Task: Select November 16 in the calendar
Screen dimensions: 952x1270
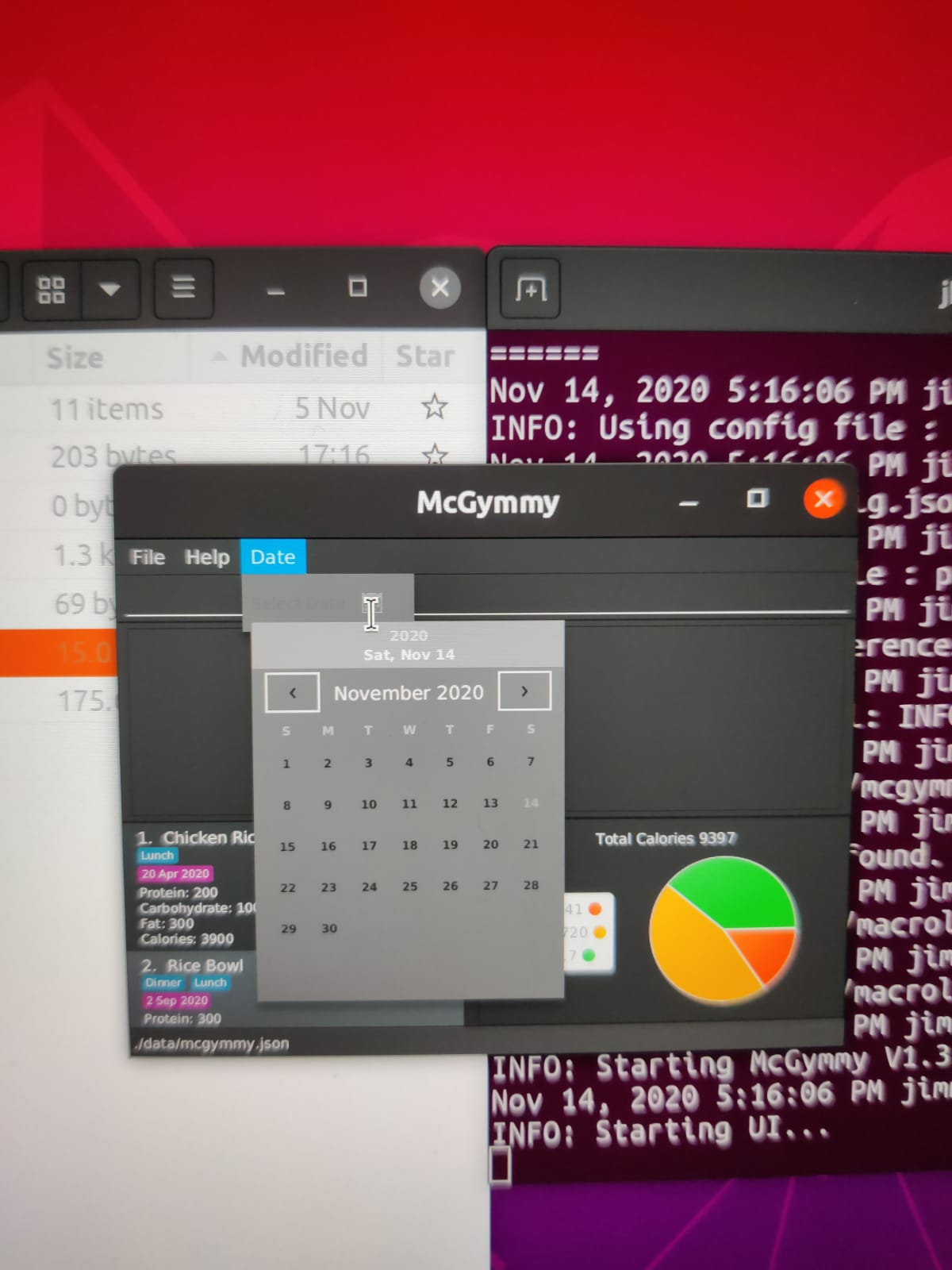Action: pos(328,846)
